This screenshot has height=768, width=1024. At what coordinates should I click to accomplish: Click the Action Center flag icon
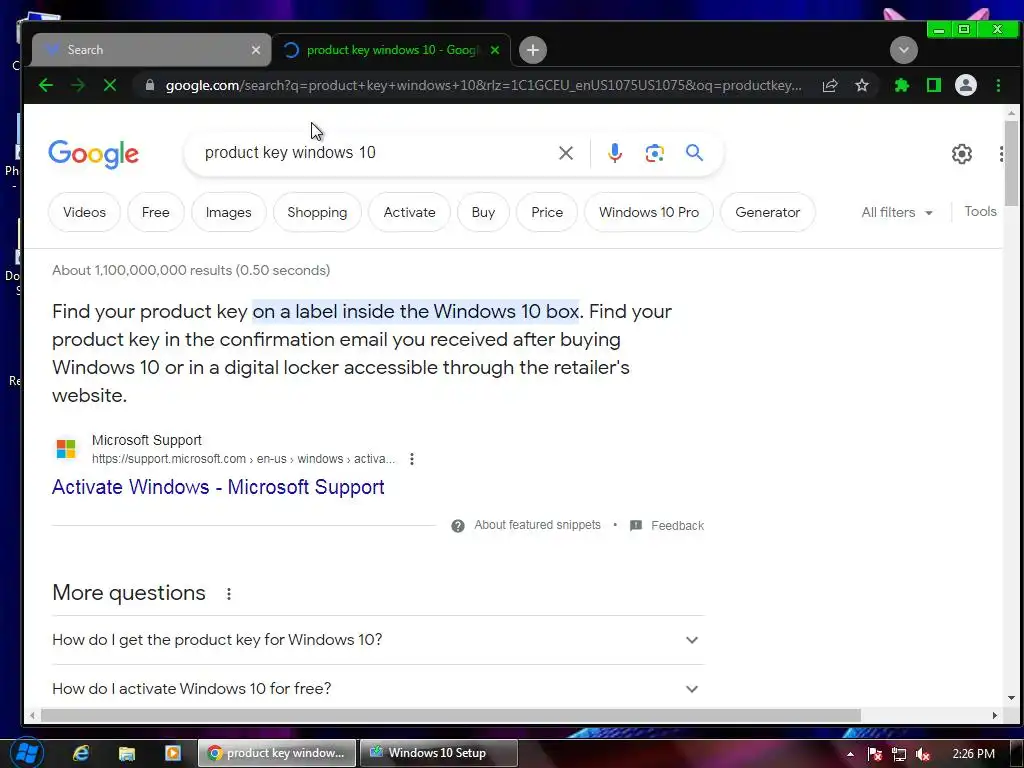coord(875,754)
